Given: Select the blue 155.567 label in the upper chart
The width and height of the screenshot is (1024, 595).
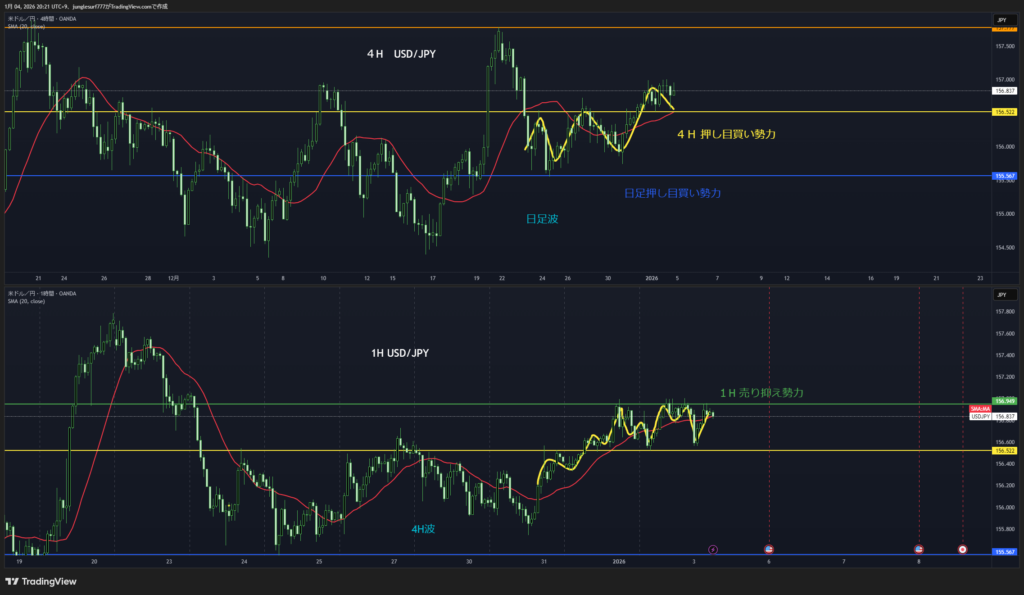Looking at the screenshot, I should coord(1003,176).
